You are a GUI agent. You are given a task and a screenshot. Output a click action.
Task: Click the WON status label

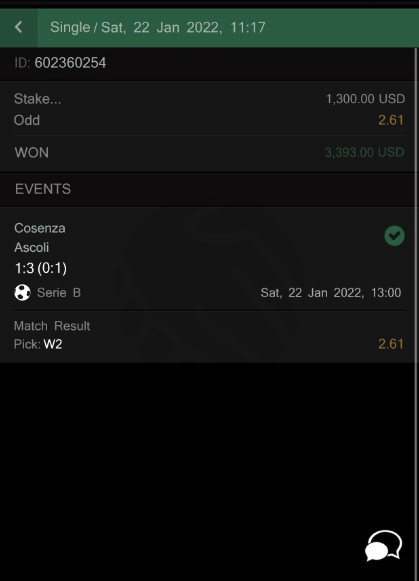[32, 153]
